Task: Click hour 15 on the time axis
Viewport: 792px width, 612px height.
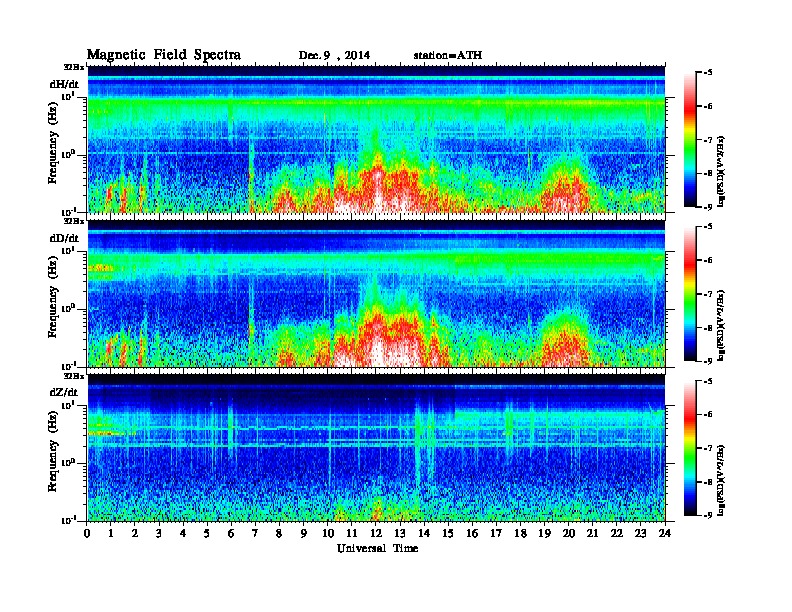Action: tap(448, 533)
